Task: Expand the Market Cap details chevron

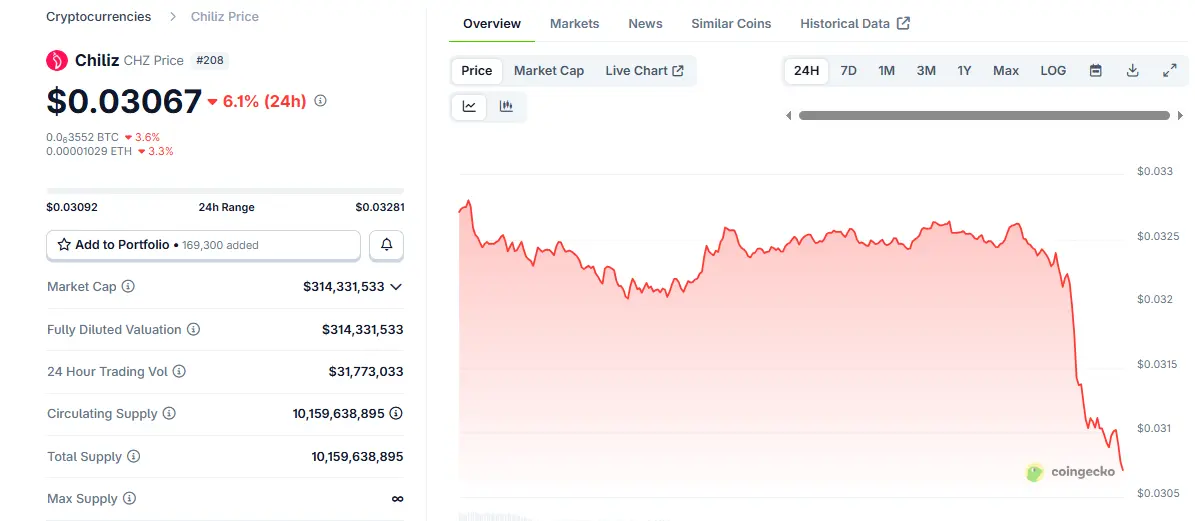Action: tap(396, 287)
